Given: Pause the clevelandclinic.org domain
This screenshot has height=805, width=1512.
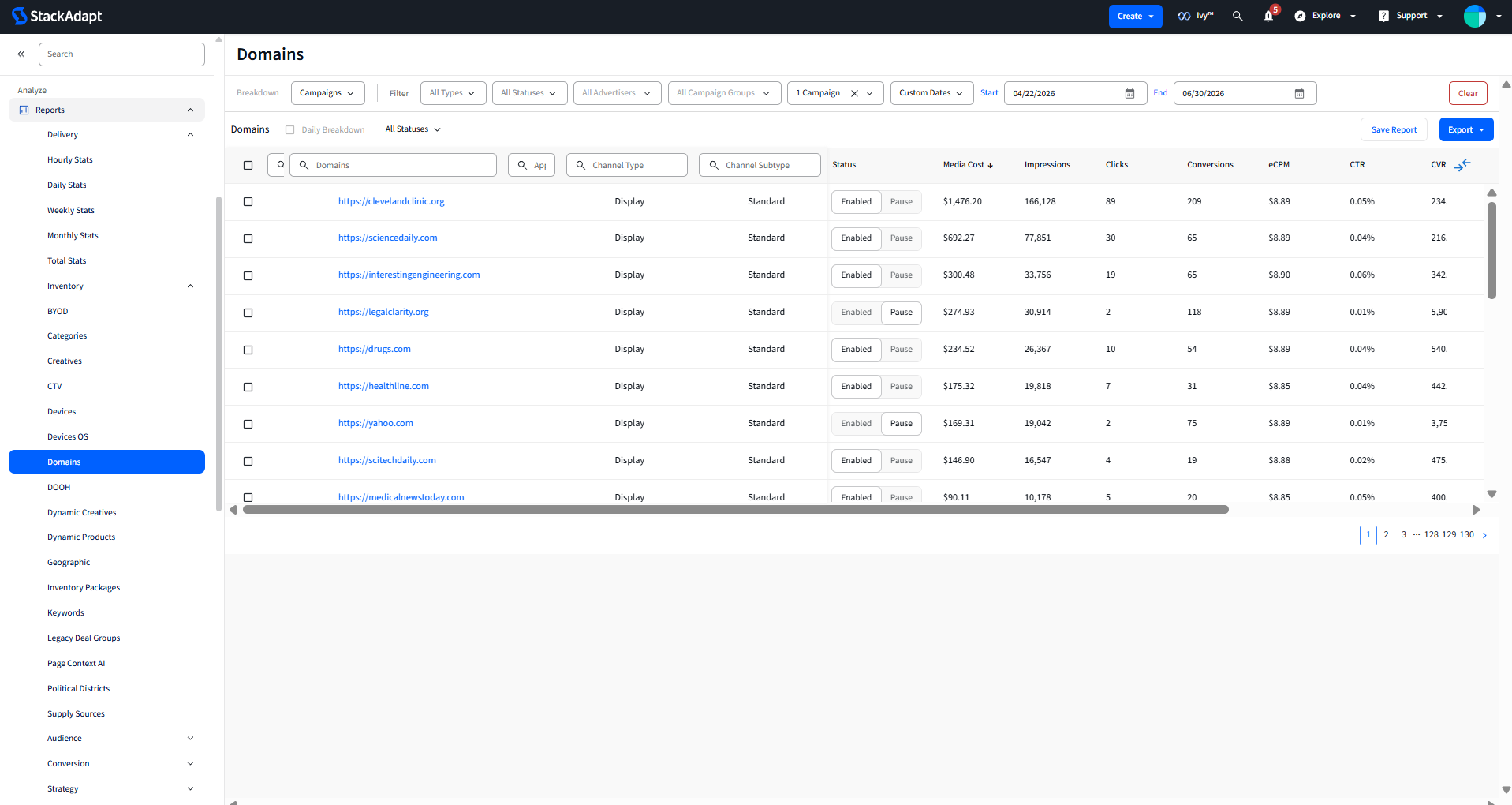Looking at the screenshot, I should [901, 202].
